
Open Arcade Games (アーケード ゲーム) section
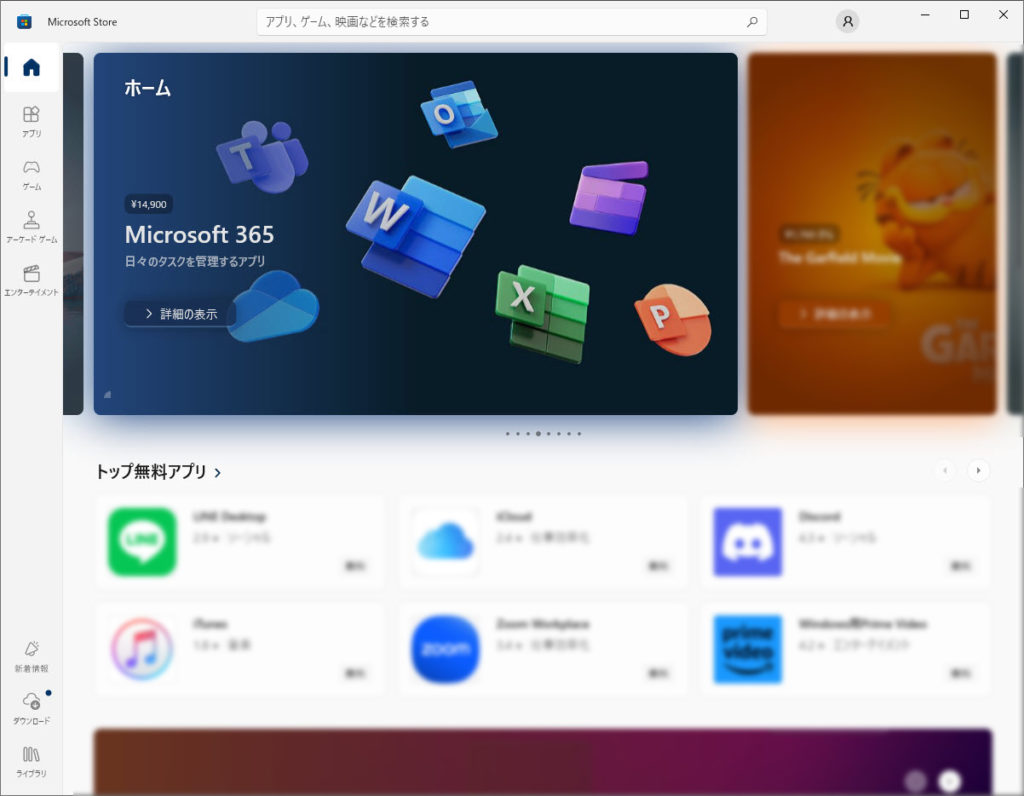pos(31,227)
